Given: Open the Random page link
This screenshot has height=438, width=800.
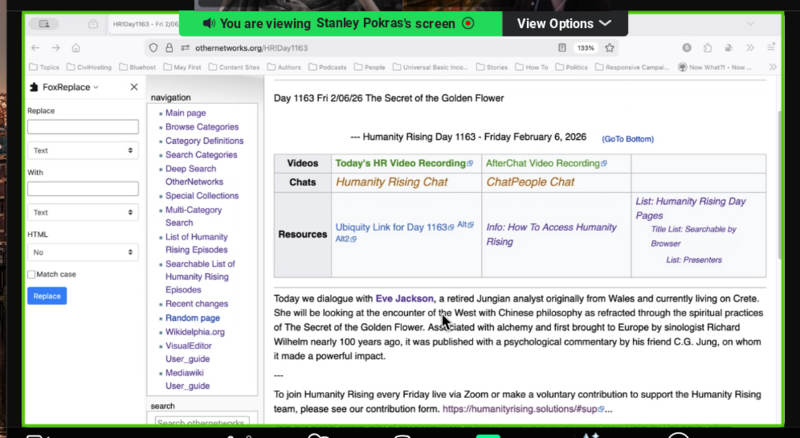Looking at the screenshot, I should tap(192, 318).
